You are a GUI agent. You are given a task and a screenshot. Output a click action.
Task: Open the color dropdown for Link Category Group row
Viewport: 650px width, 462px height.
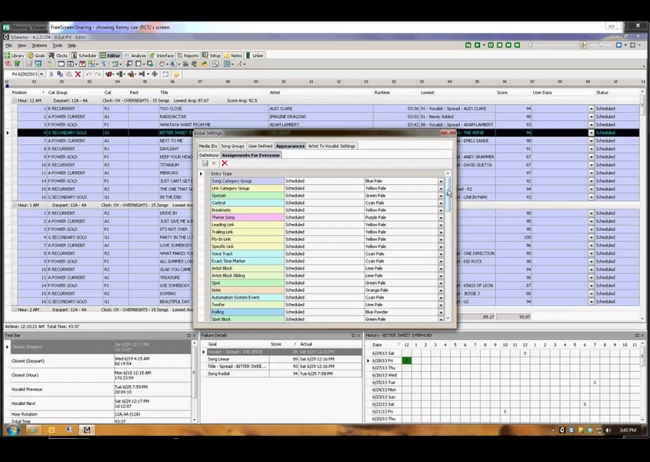(x=441, y=188)
